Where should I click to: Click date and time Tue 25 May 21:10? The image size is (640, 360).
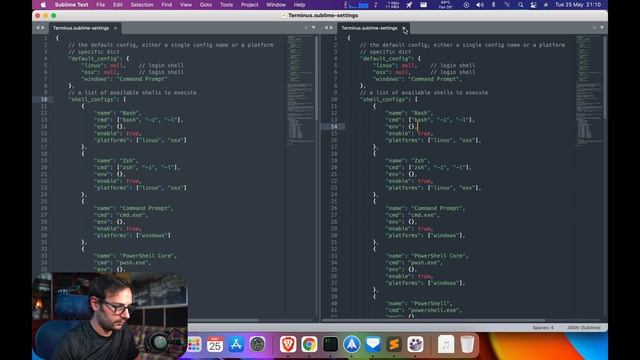click(x=578, y=5)
